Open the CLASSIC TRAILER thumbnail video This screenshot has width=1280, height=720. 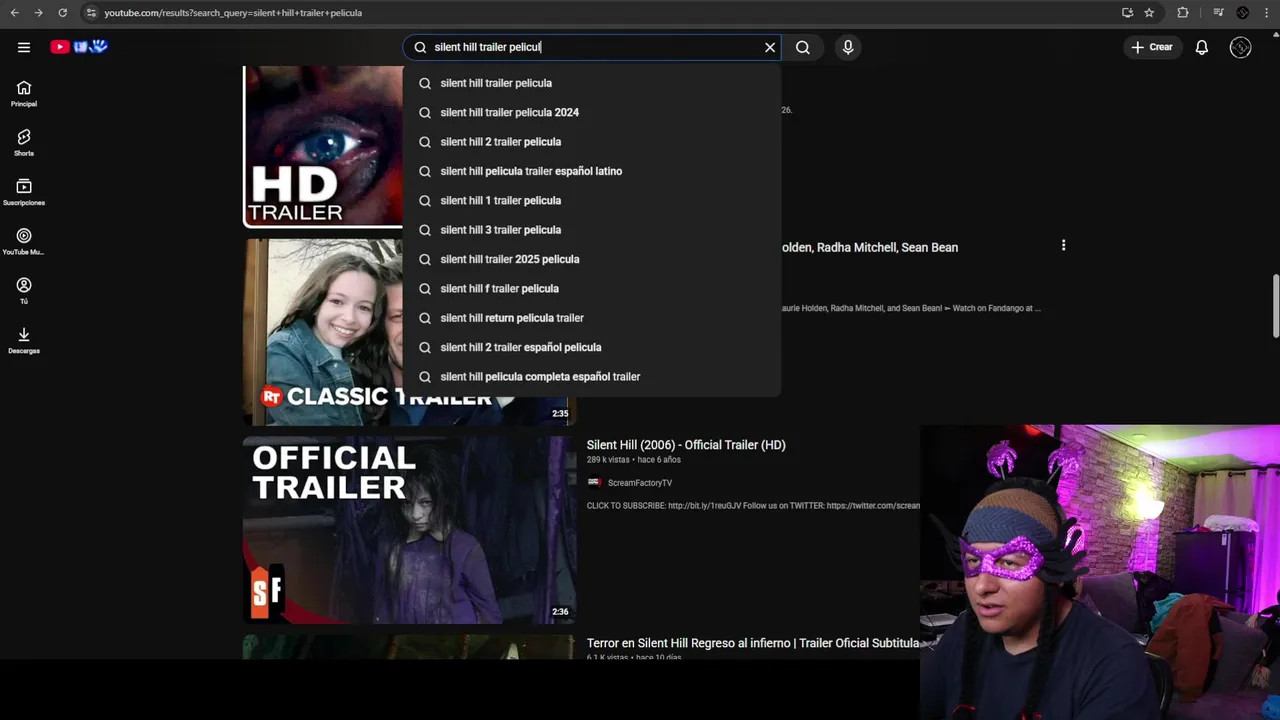(323, 332)
